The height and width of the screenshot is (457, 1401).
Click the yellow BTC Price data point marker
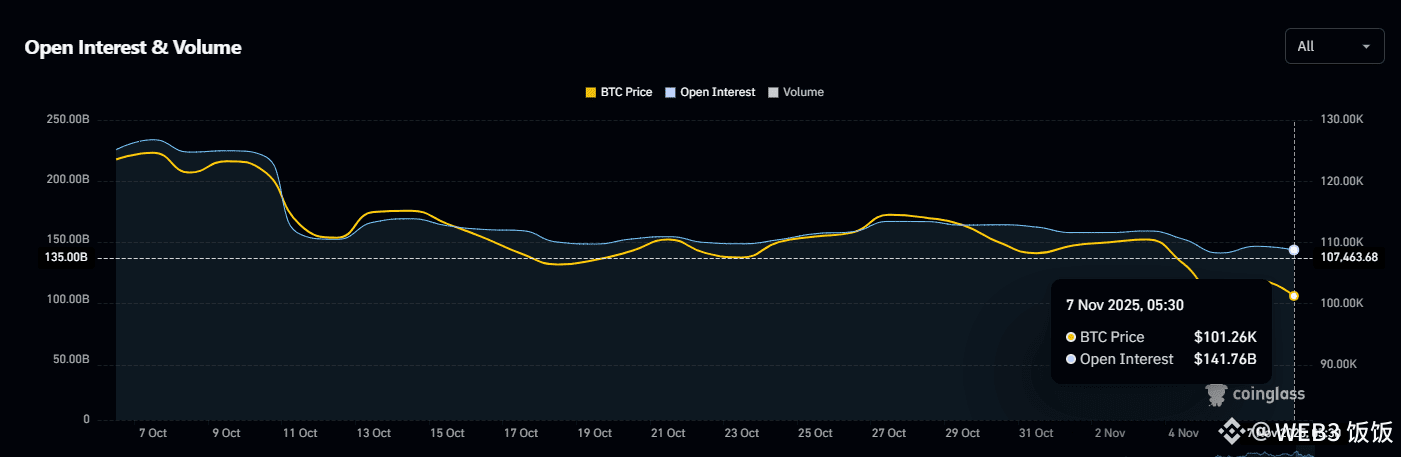(1294, 296)
